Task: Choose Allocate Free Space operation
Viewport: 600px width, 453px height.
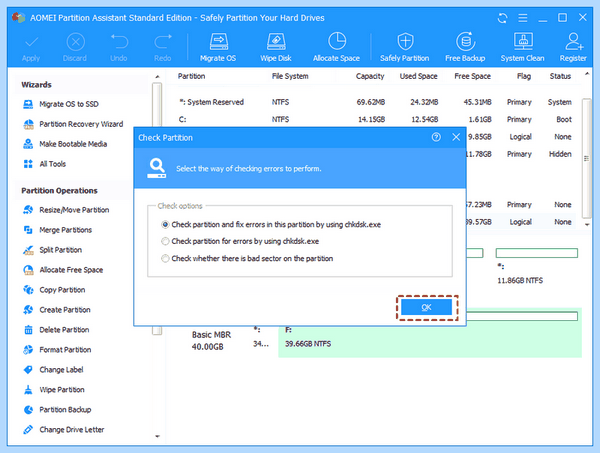Action: pos(64,270)
